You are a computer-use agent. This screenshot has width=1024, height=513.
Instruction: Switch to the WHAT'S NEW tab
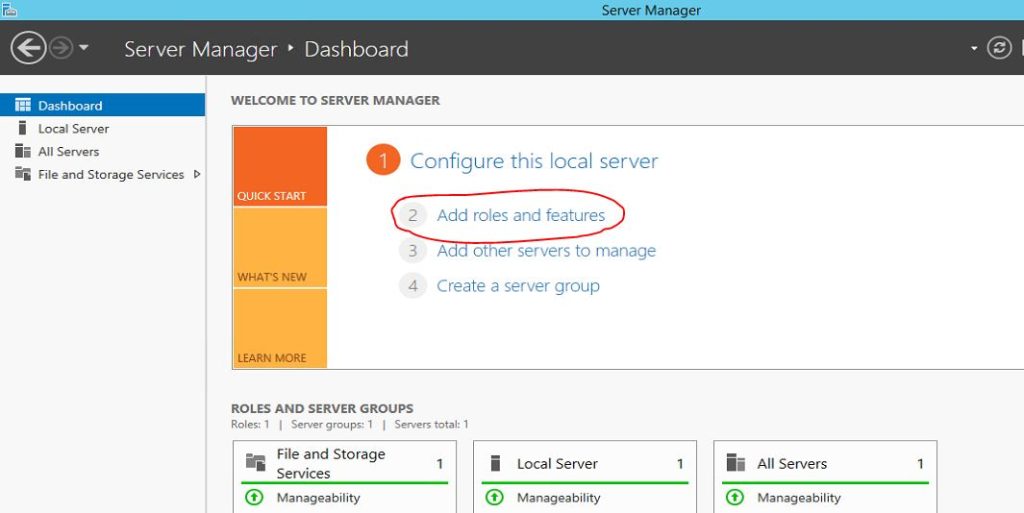point(279,248)
